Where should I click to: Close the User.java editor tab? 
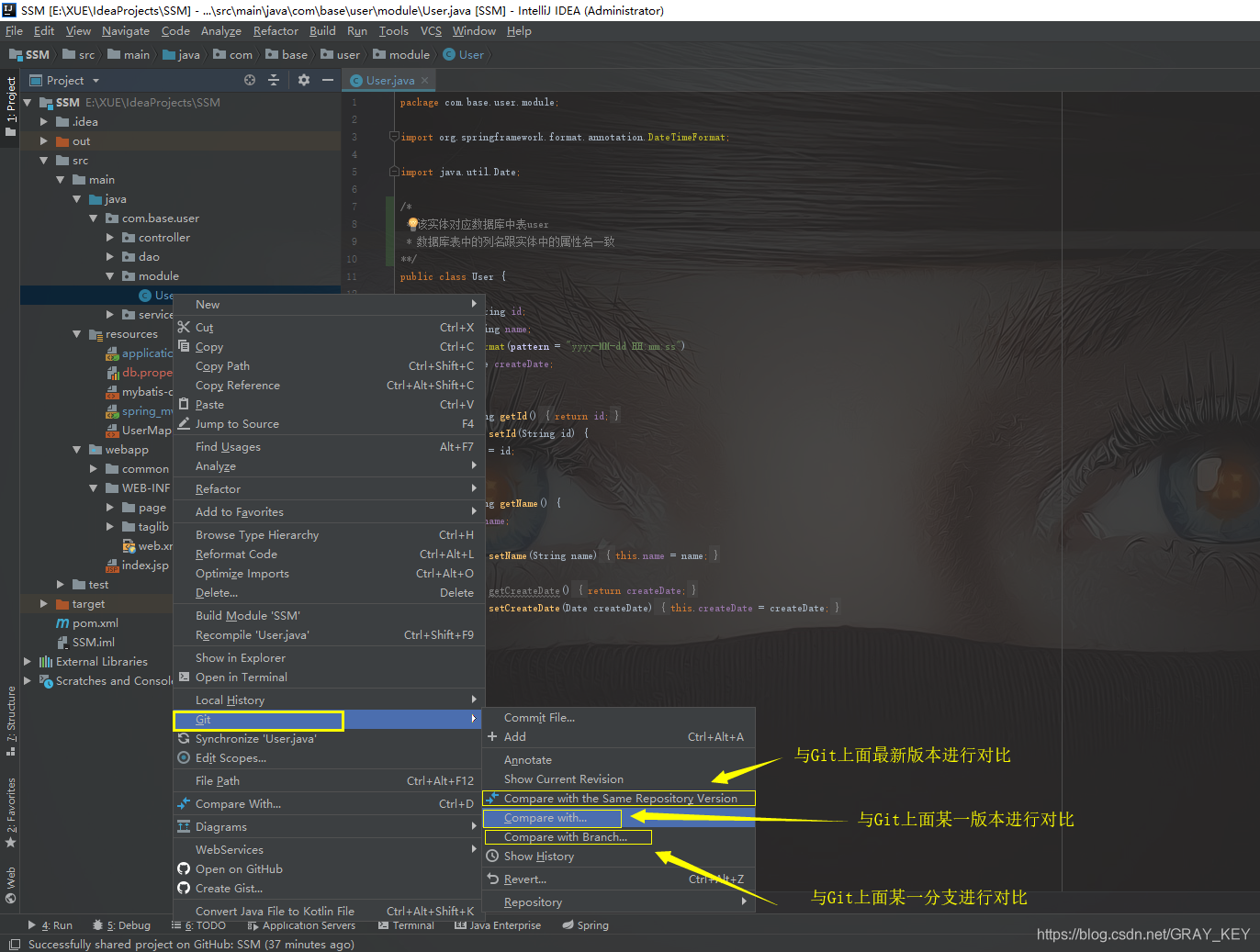(424, 81)
